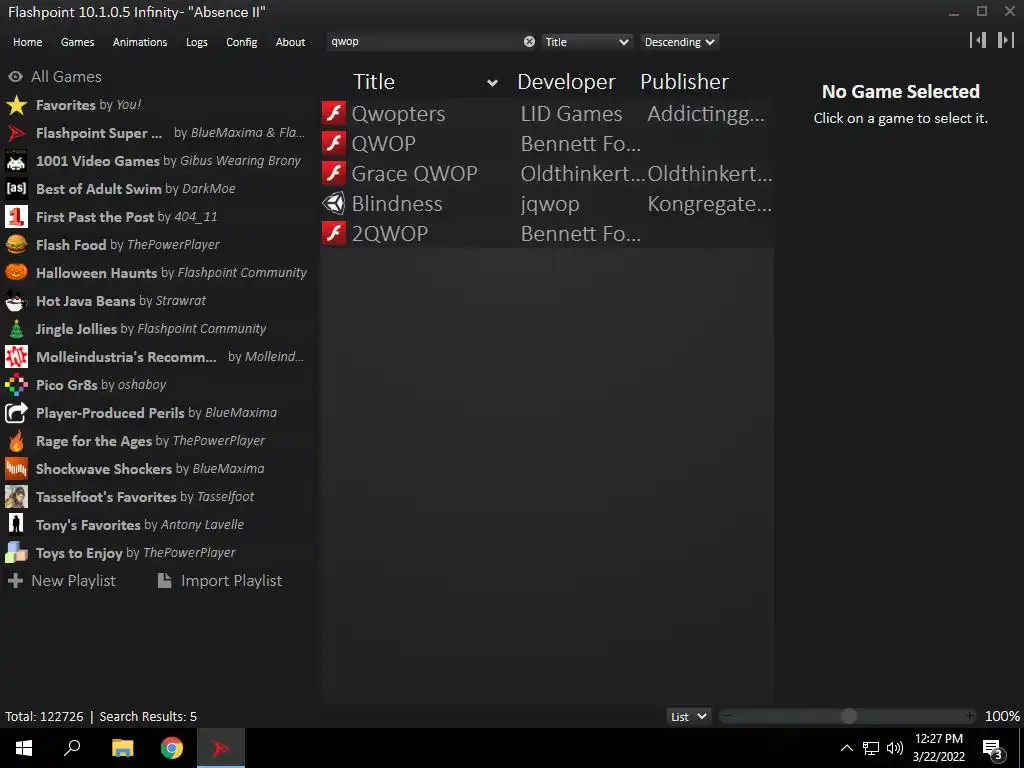Click the Molleindustria's Recommendations playlist icon

tap(16, 357)
